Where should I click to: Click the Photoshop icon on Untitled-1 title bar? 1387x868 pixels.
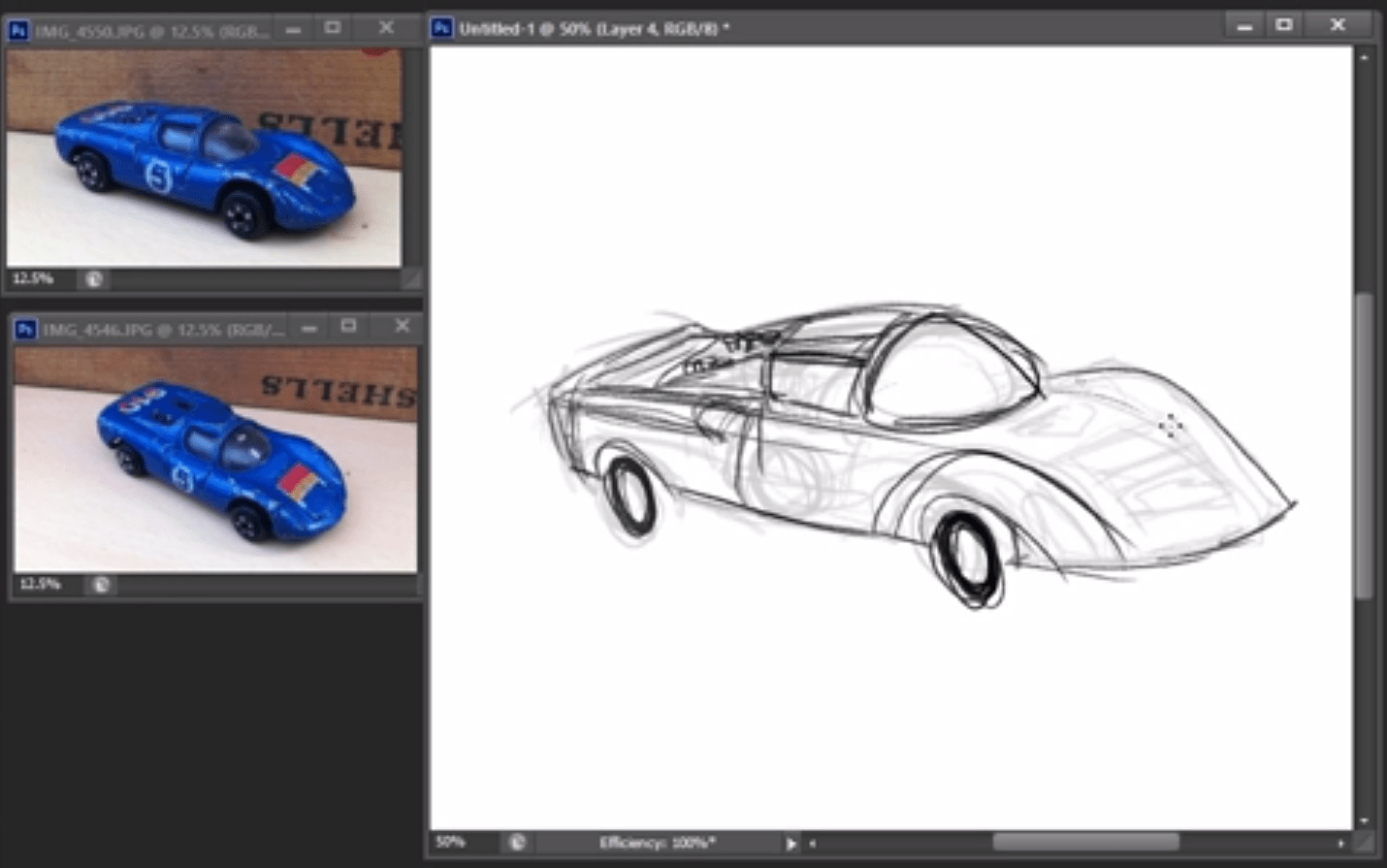click(444, 28)
